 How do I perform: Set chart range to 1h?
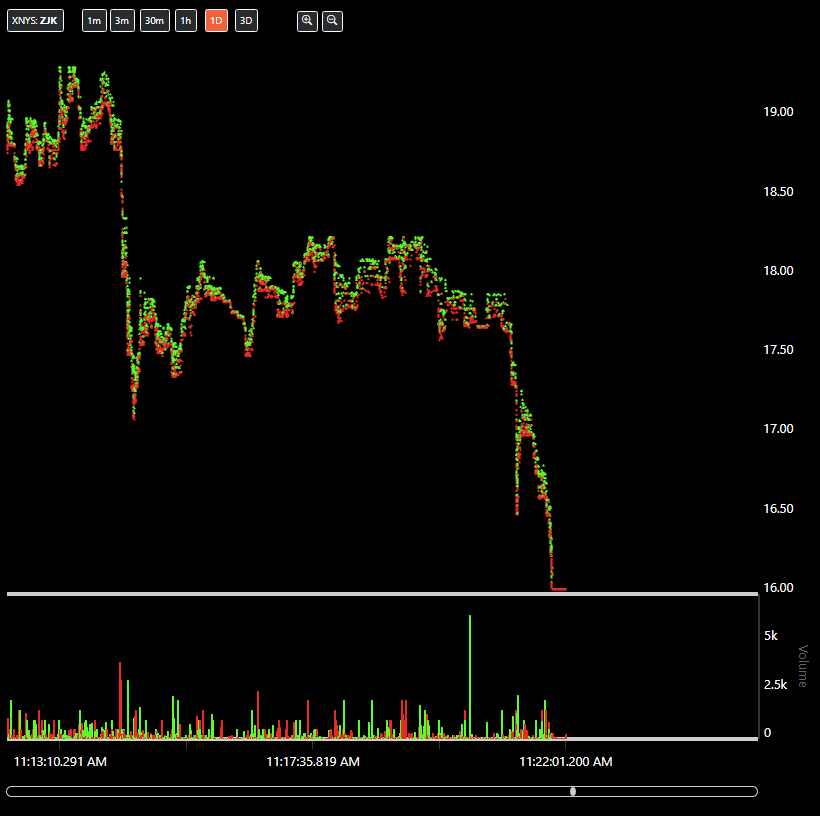click(186, 21)
